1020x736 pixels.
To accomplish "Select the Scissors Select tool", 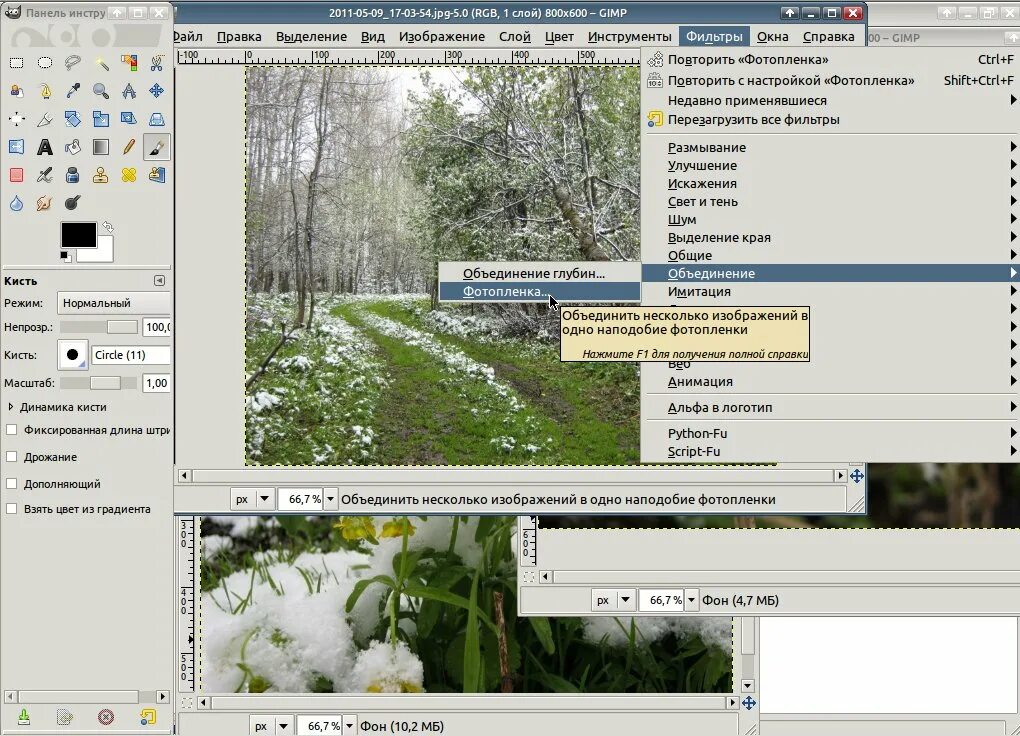I will click(x=157, y=63).
